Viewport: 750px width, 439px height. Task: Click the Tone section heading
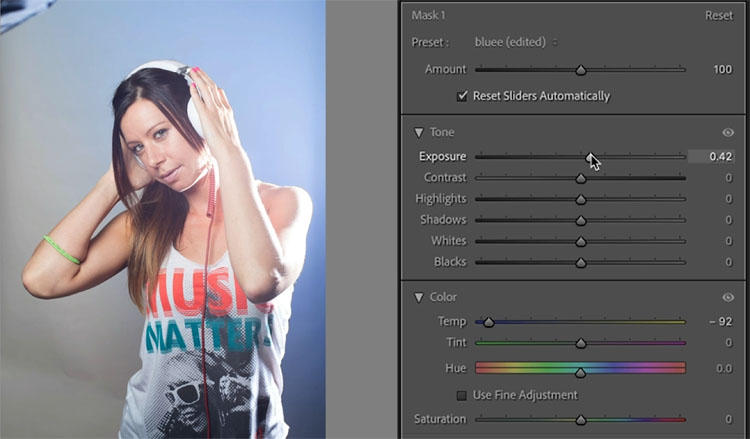coord(442,132)
